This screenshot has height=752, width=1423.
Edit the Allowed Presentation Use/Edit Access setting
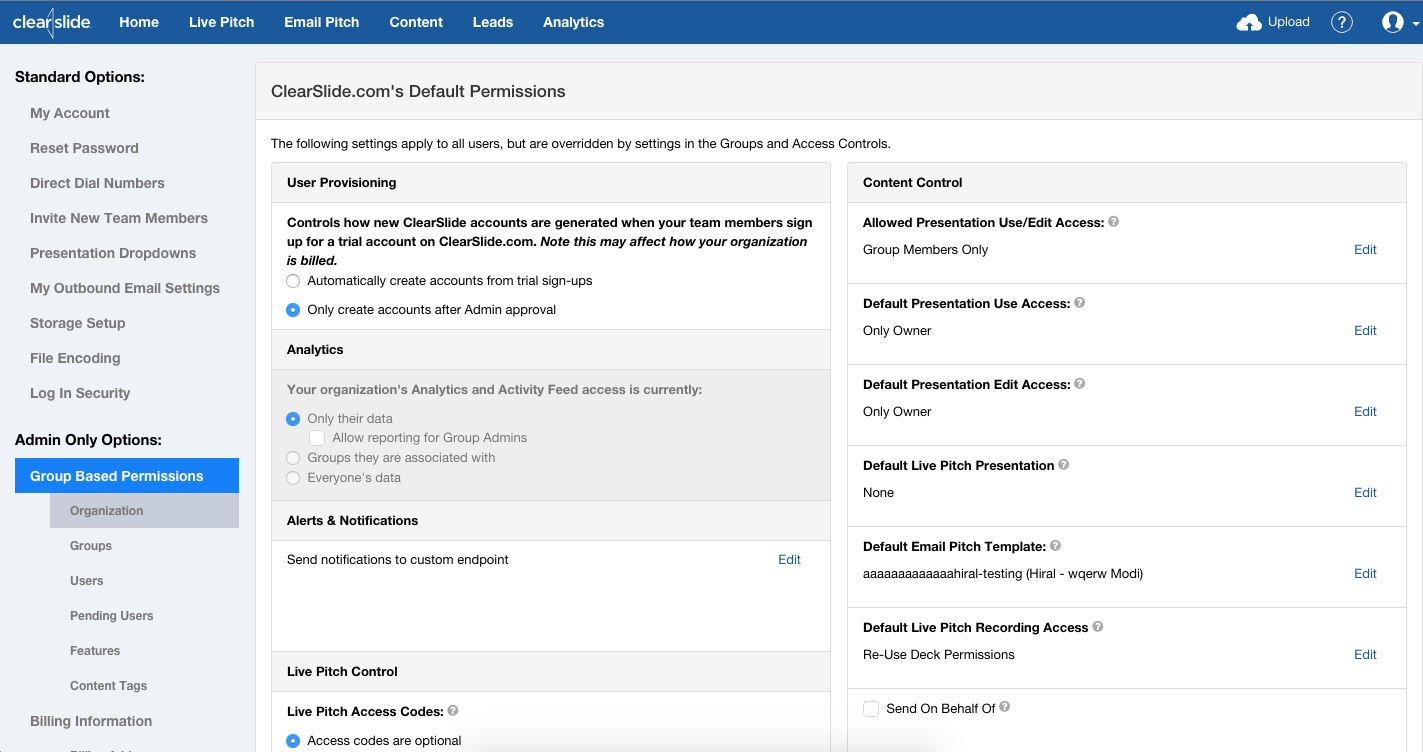pos(1365,250)
